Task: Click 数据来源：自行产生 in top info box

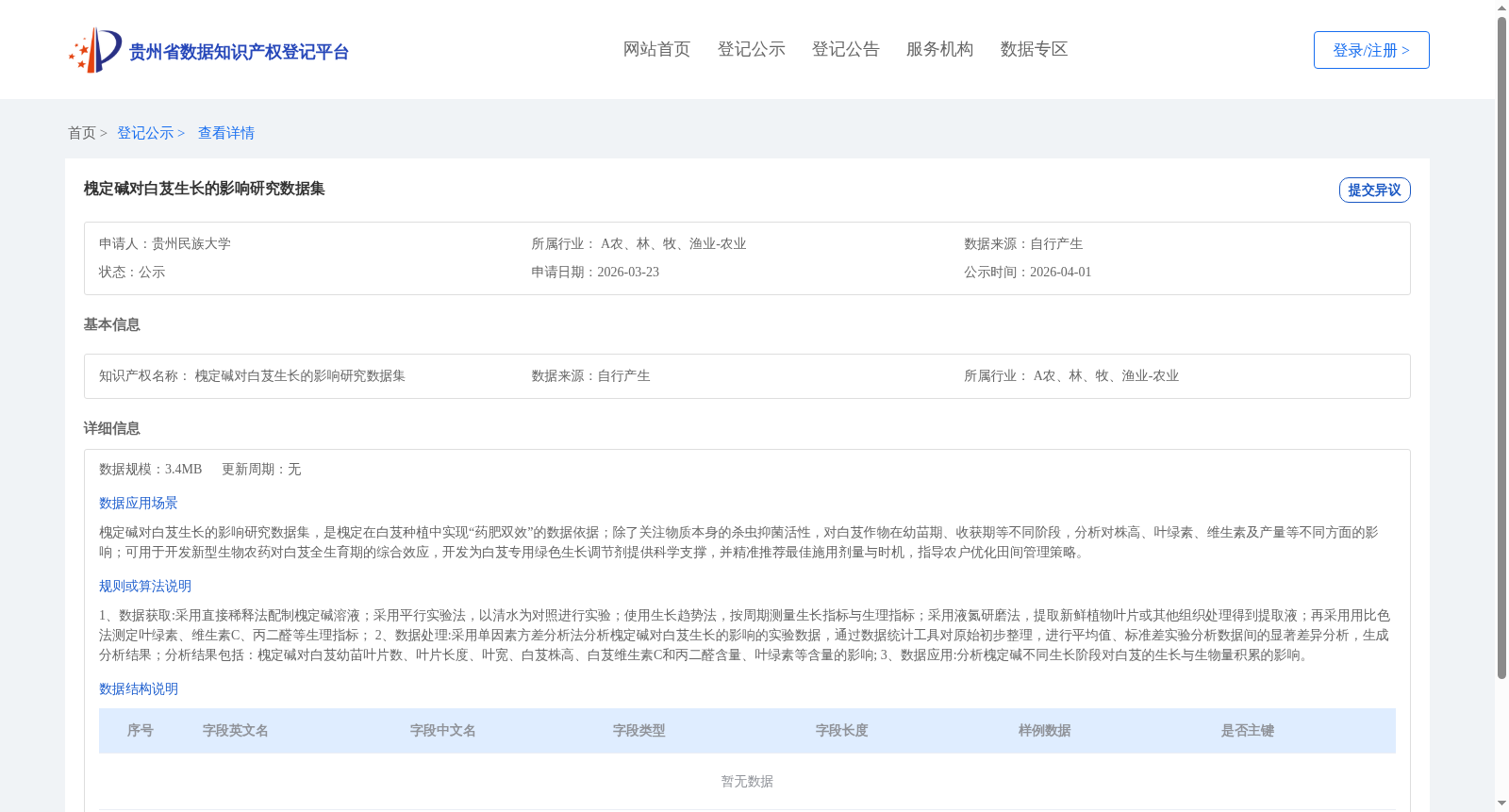Action: click(x=1023, y=243)
